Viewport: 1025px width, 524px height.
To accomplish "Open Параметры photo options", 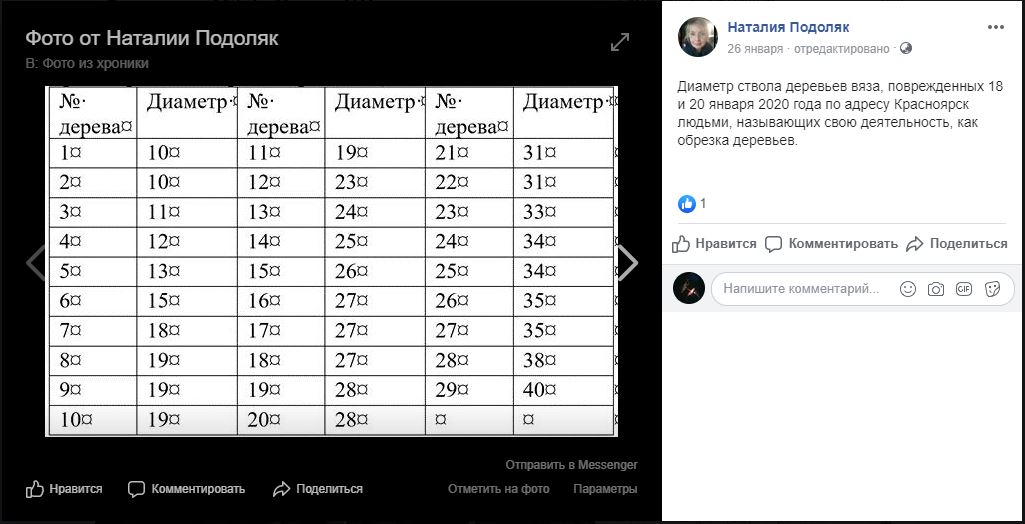I will click(x=605, y=489).
